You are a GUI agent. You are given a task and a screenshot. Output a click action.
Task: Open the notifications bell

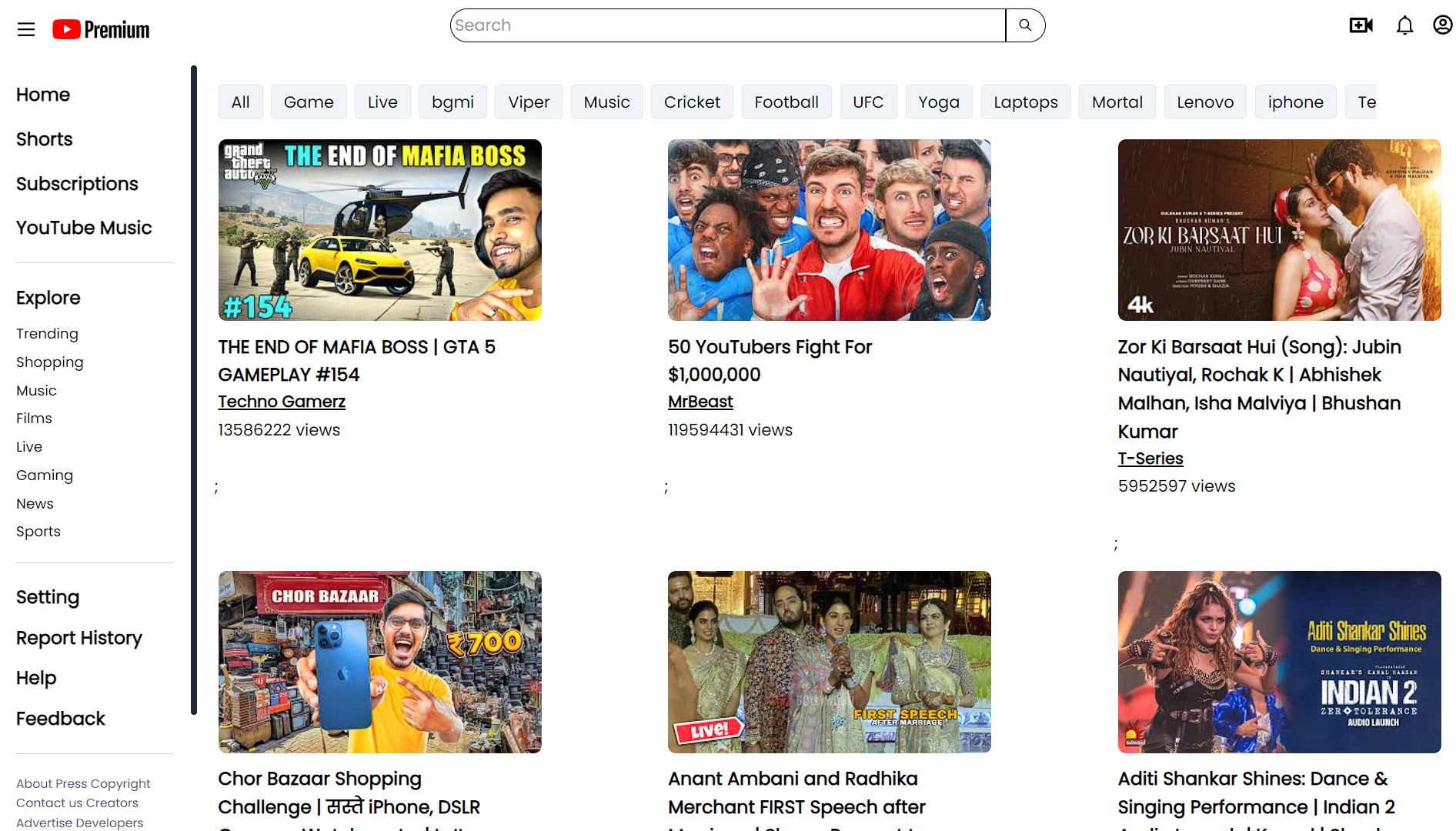1404,25
